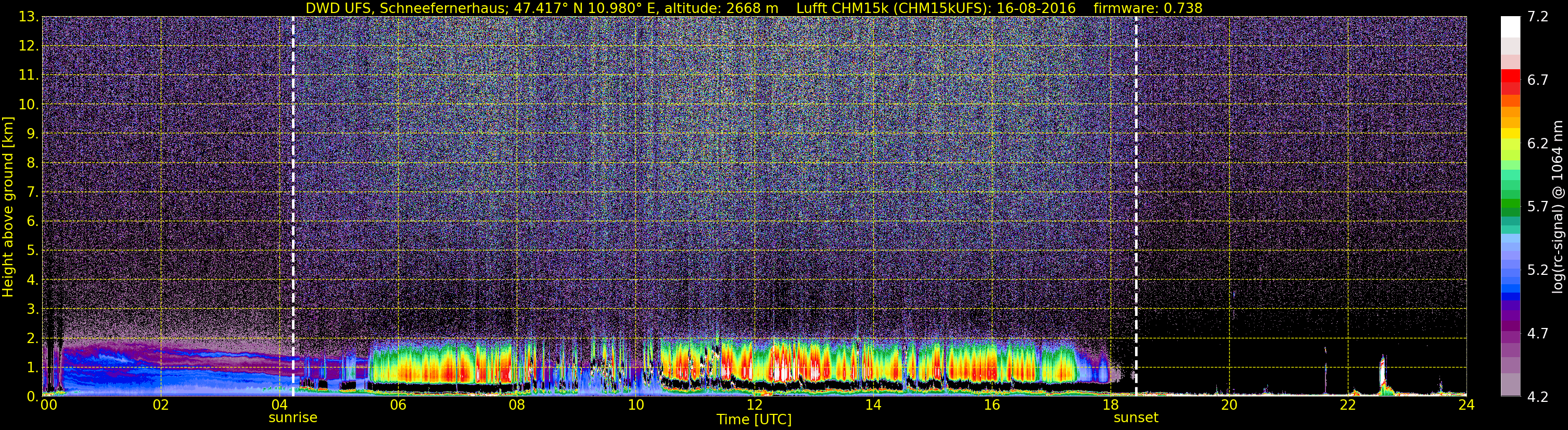Click the colorbar value '4.7'
This screenshot has height=430, width=1568.
tap(1538, 333)
